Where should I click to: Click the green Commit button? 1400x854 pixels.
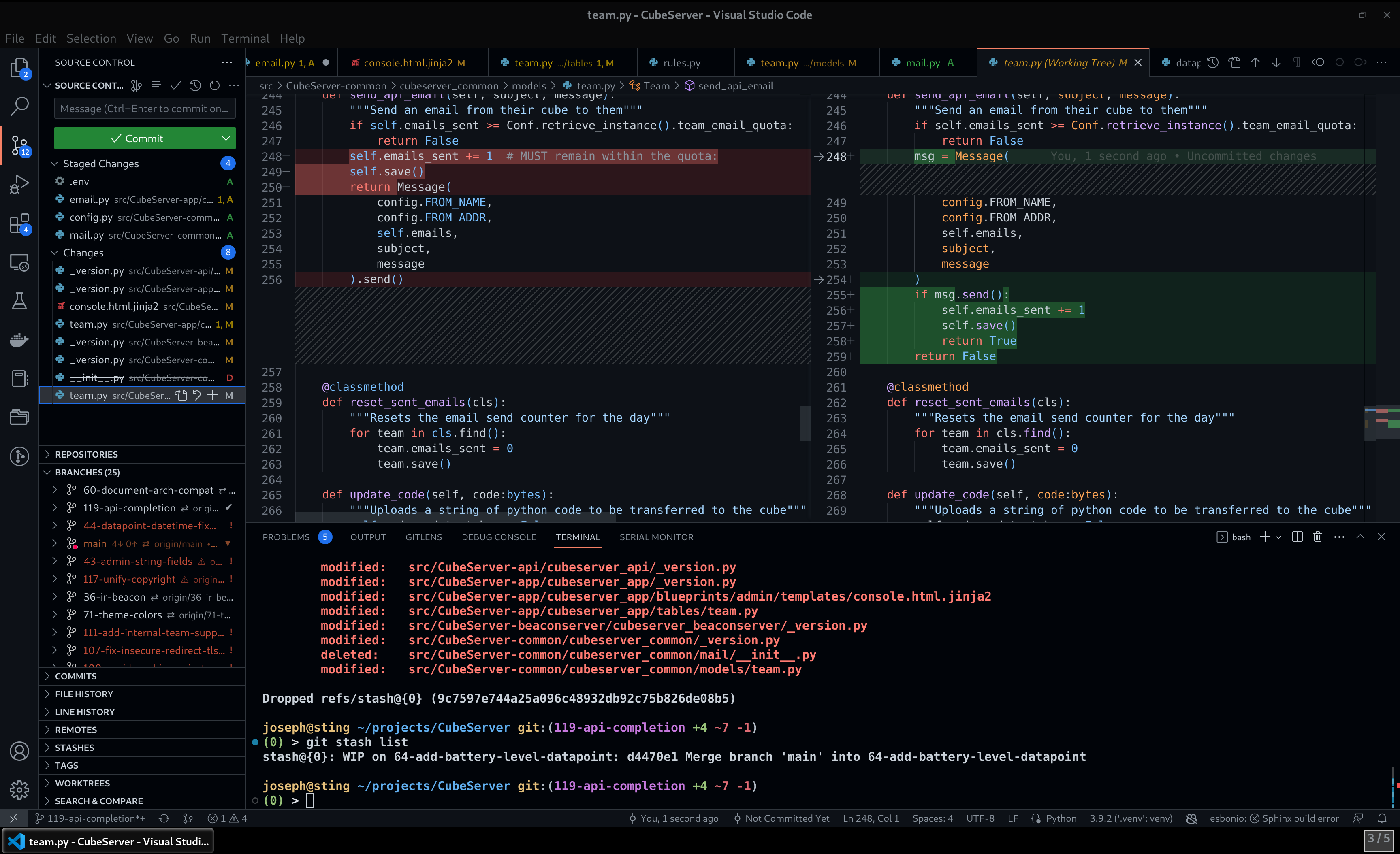[135, 138]
